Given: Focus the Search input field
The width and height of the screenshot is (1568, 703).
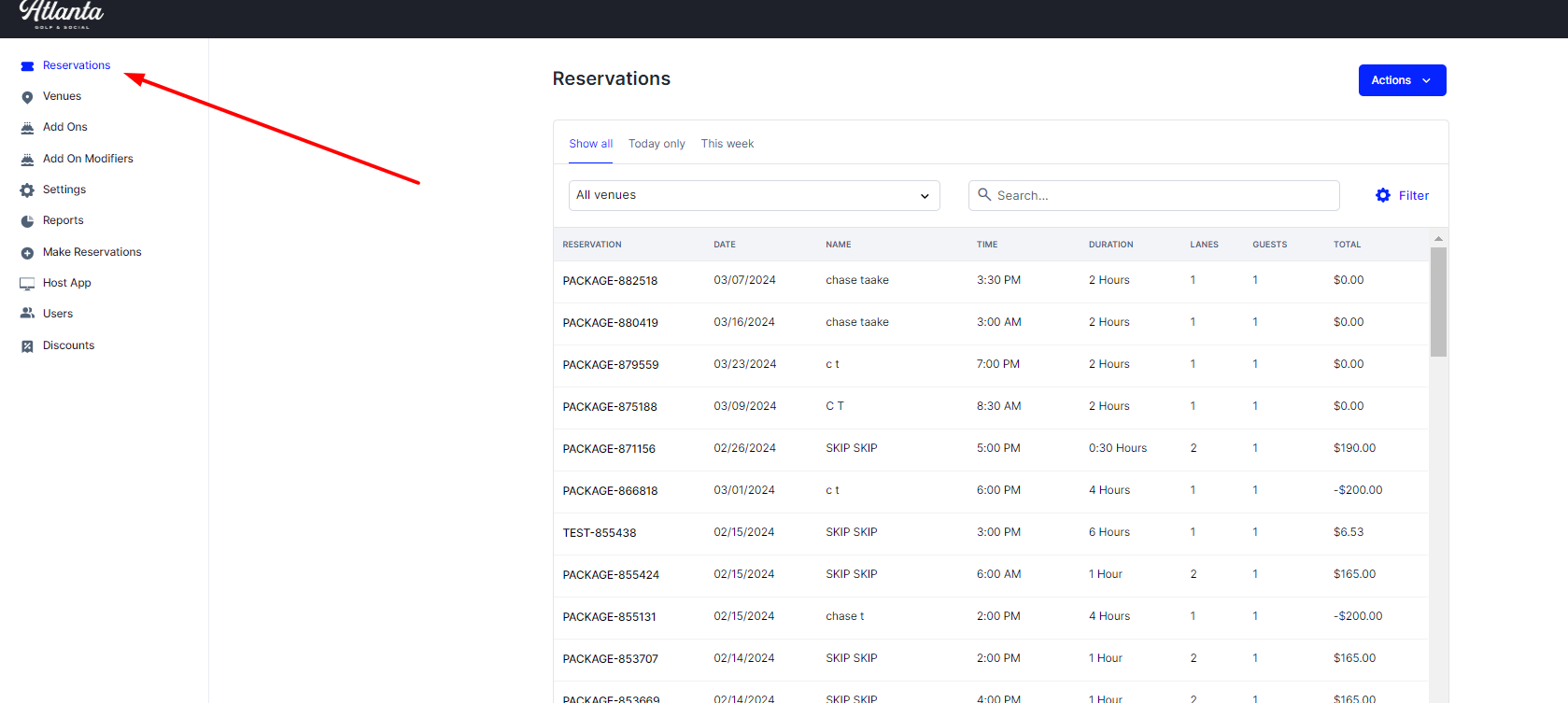Looking at the screenshot, I should 1153,195.
